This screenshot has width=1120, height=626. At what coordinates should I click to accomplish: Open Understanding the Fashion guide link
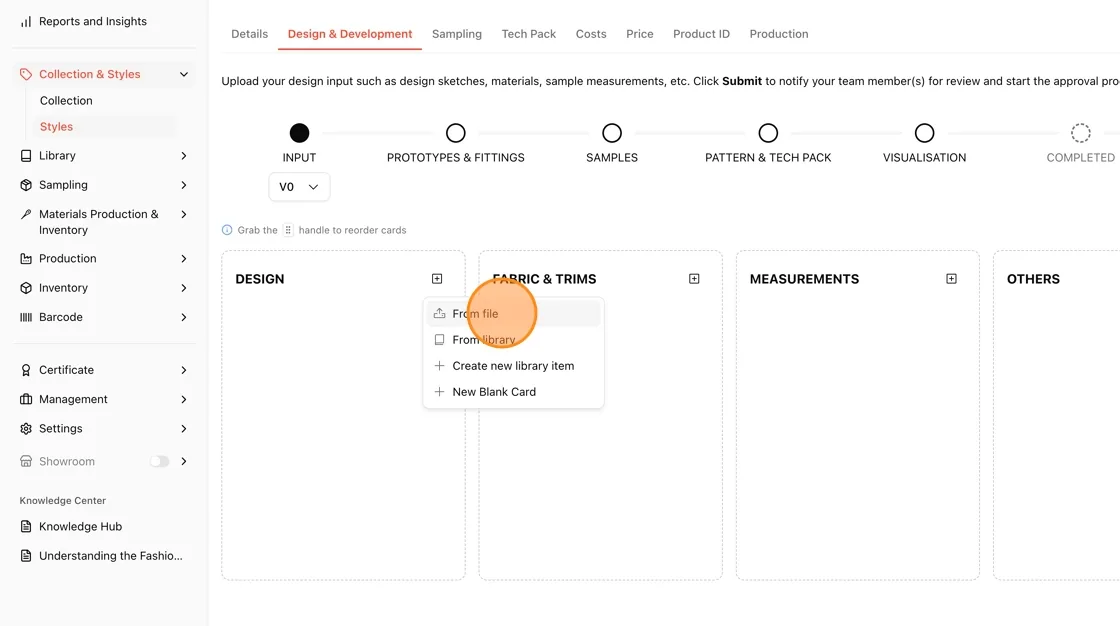coord(111,556)
